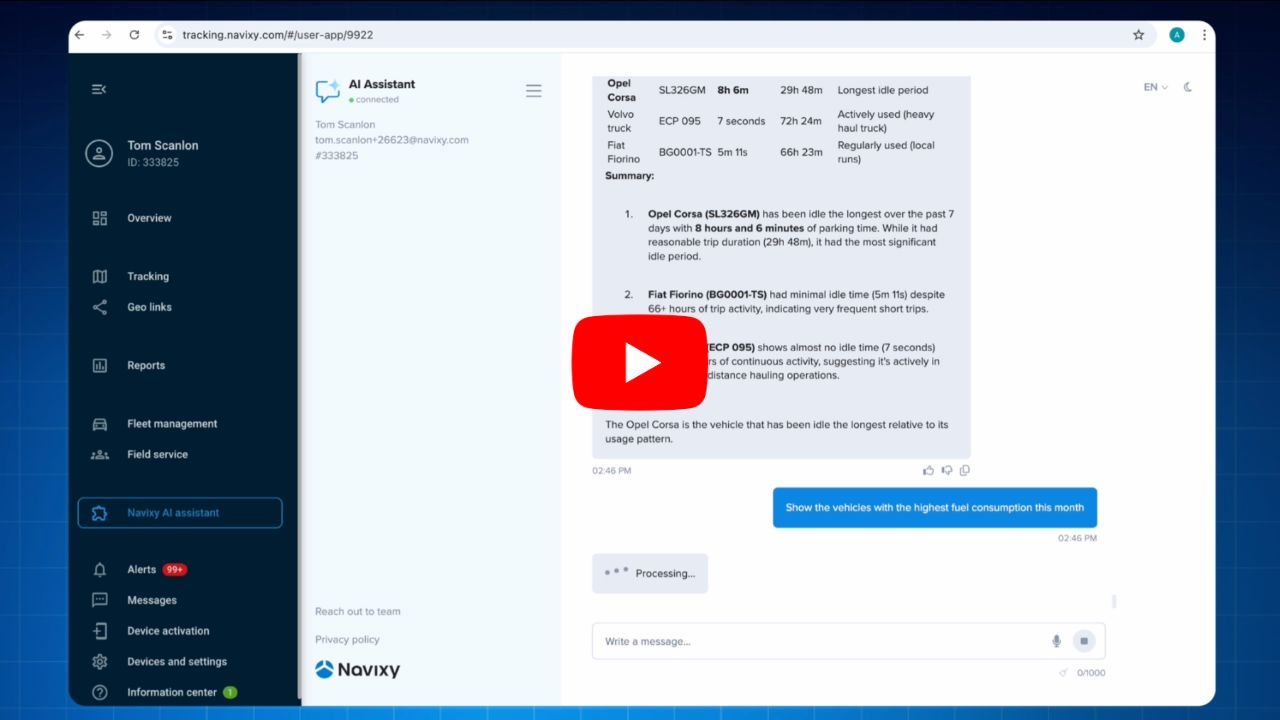The width and height of the screenshot is (1280, 720).
Task: Open Alerts via the bell icon
Action: (x=100, y=569)
